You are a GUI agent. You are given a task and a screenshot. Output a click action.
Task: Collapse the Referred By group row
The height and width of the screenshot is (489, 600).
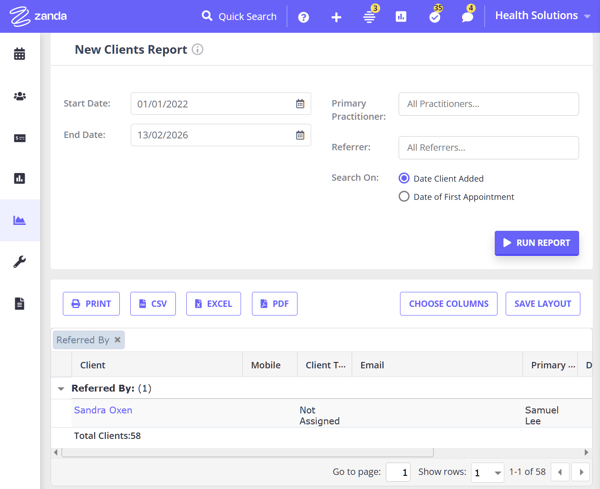[x=61, y=389]
